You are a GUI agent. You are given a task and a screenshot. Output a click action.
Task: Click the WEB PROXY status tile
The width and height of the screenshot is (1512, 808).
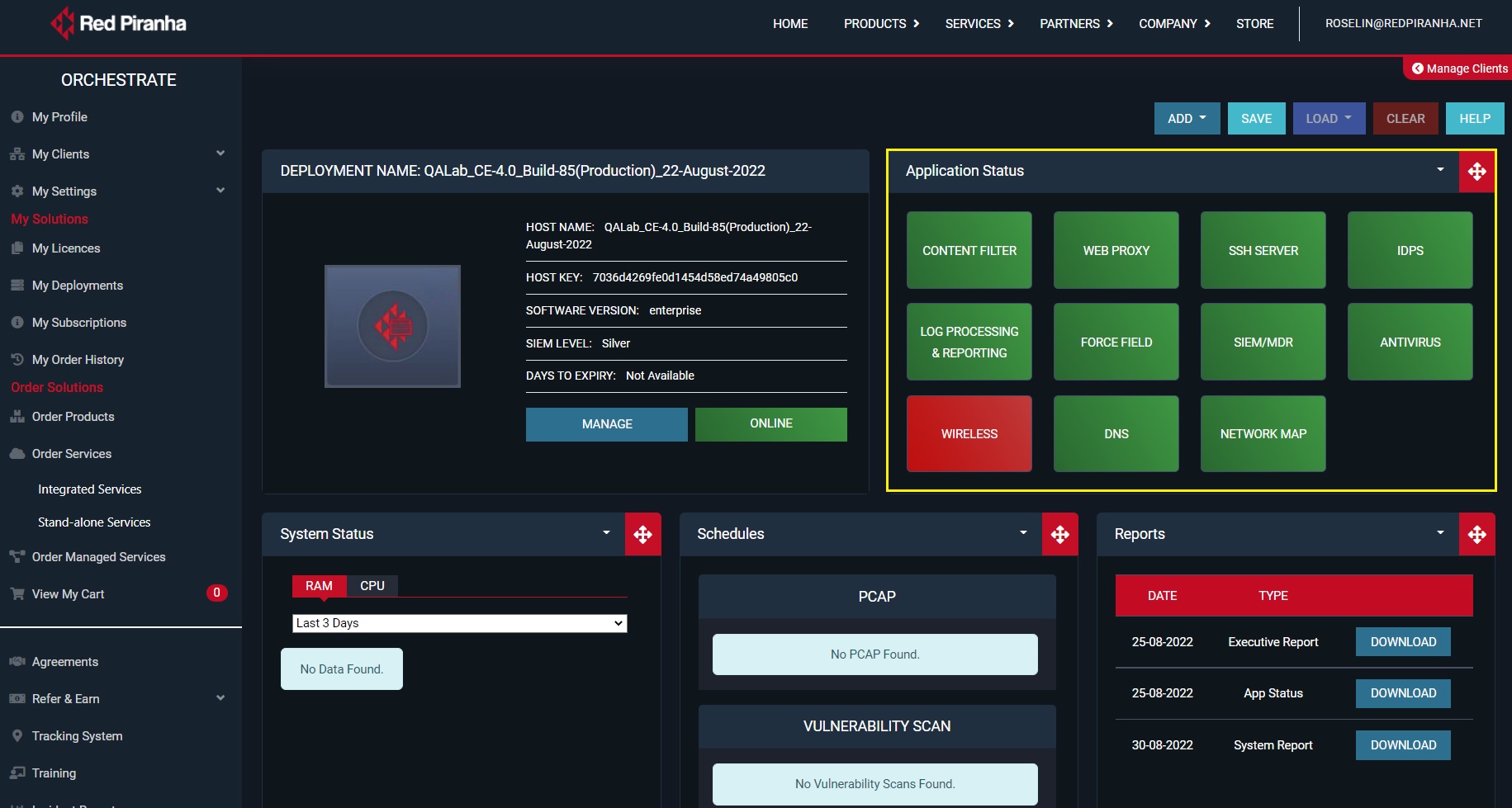1116,251
